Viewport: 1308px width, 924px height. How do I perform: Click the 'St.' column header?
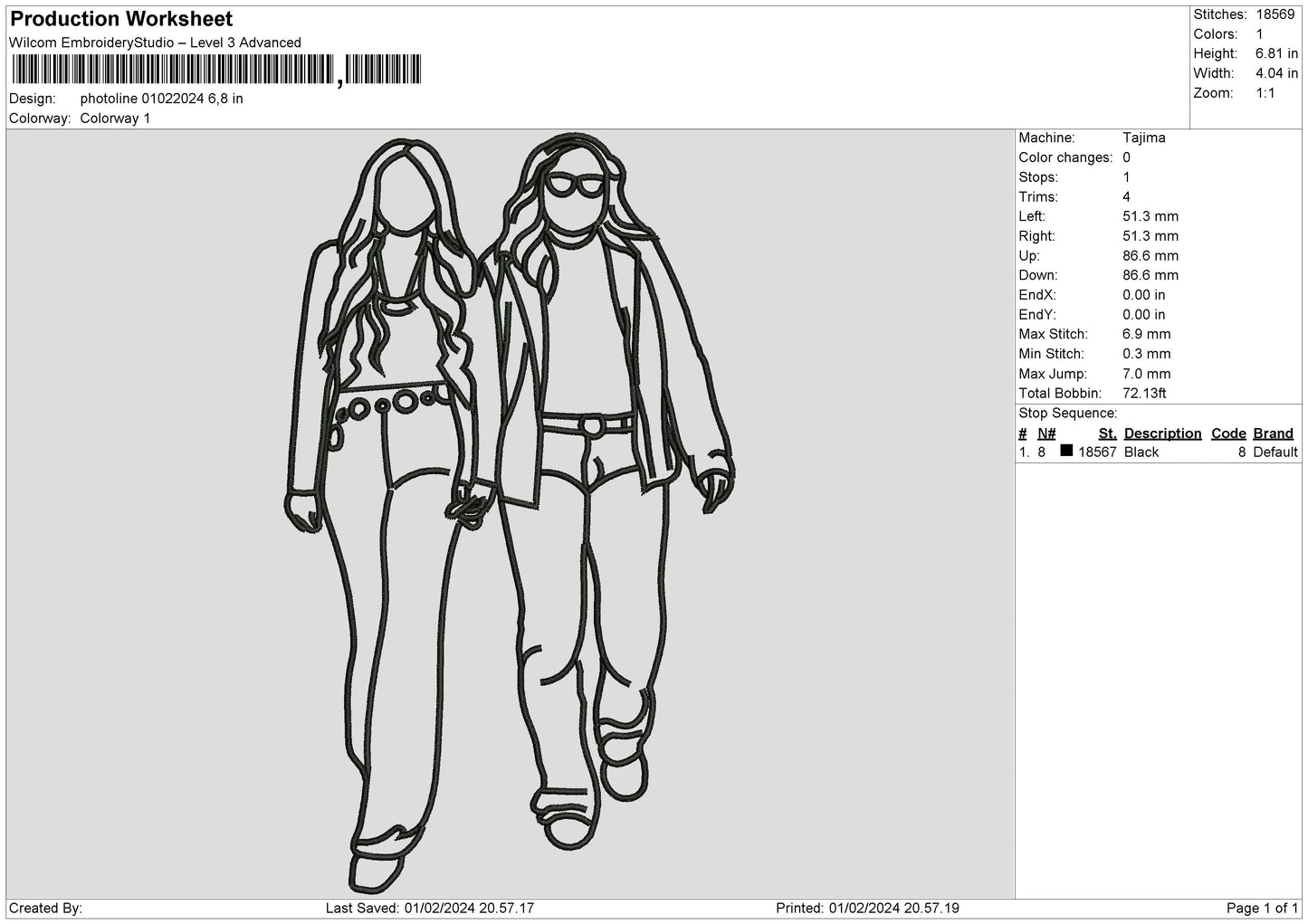(x=1108, y=433)
